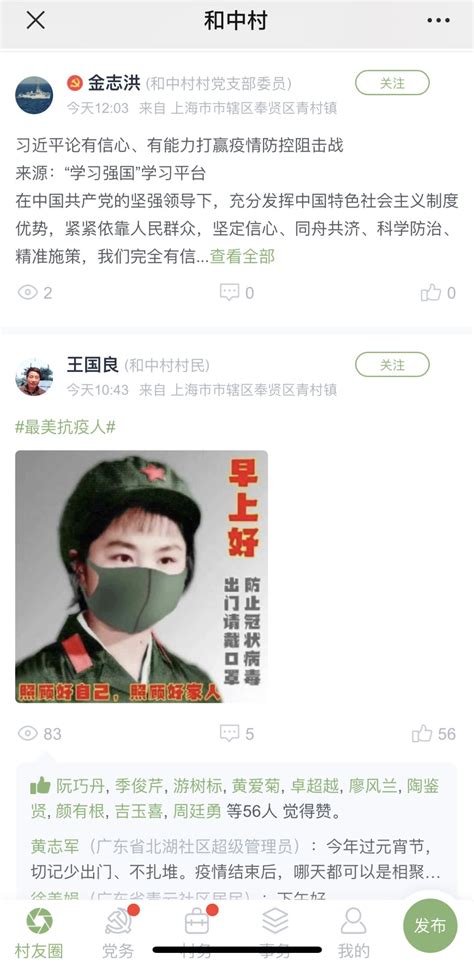Open the three-dot more options menu
Image resolution: width=474 pixels, height=963 pixels.
438,20
